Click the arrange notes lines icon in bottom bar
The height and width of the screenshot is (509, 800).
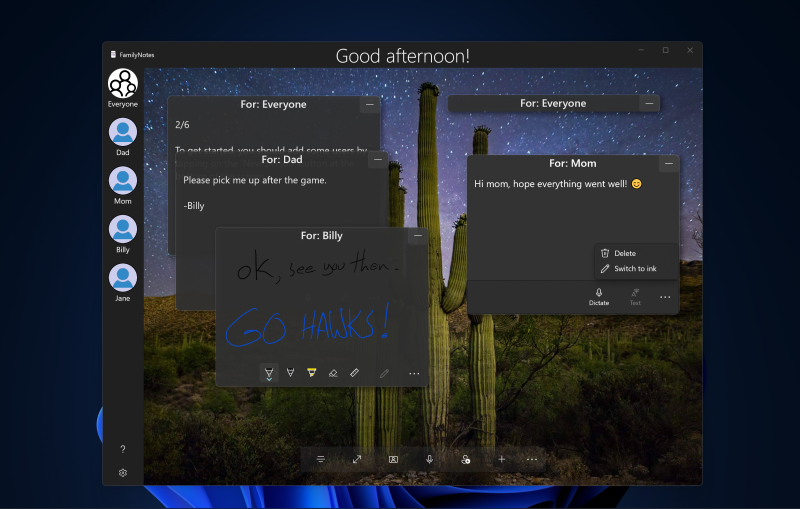[x=321, y=459]
